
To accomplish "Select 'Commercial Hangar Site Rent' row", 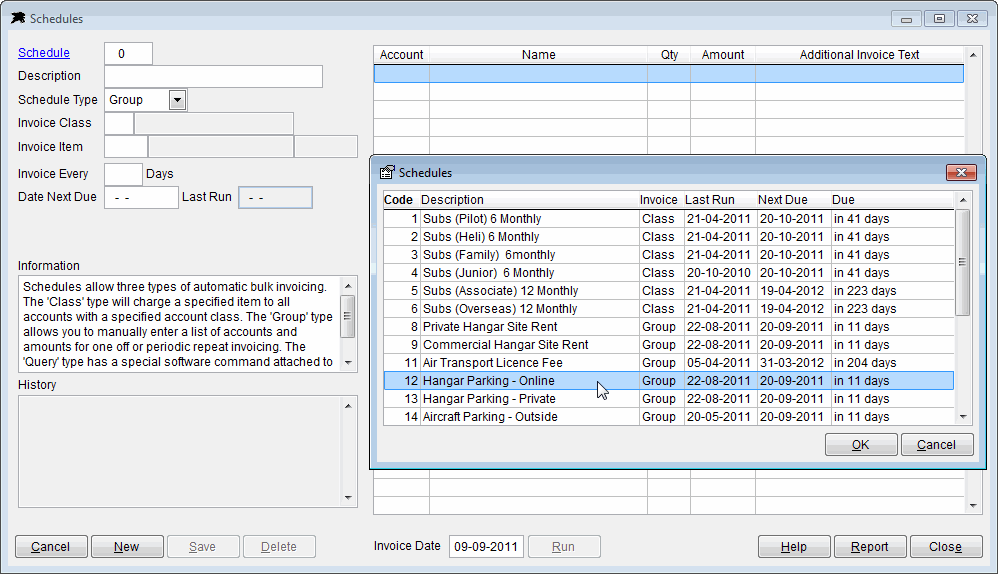I will 668,345.
